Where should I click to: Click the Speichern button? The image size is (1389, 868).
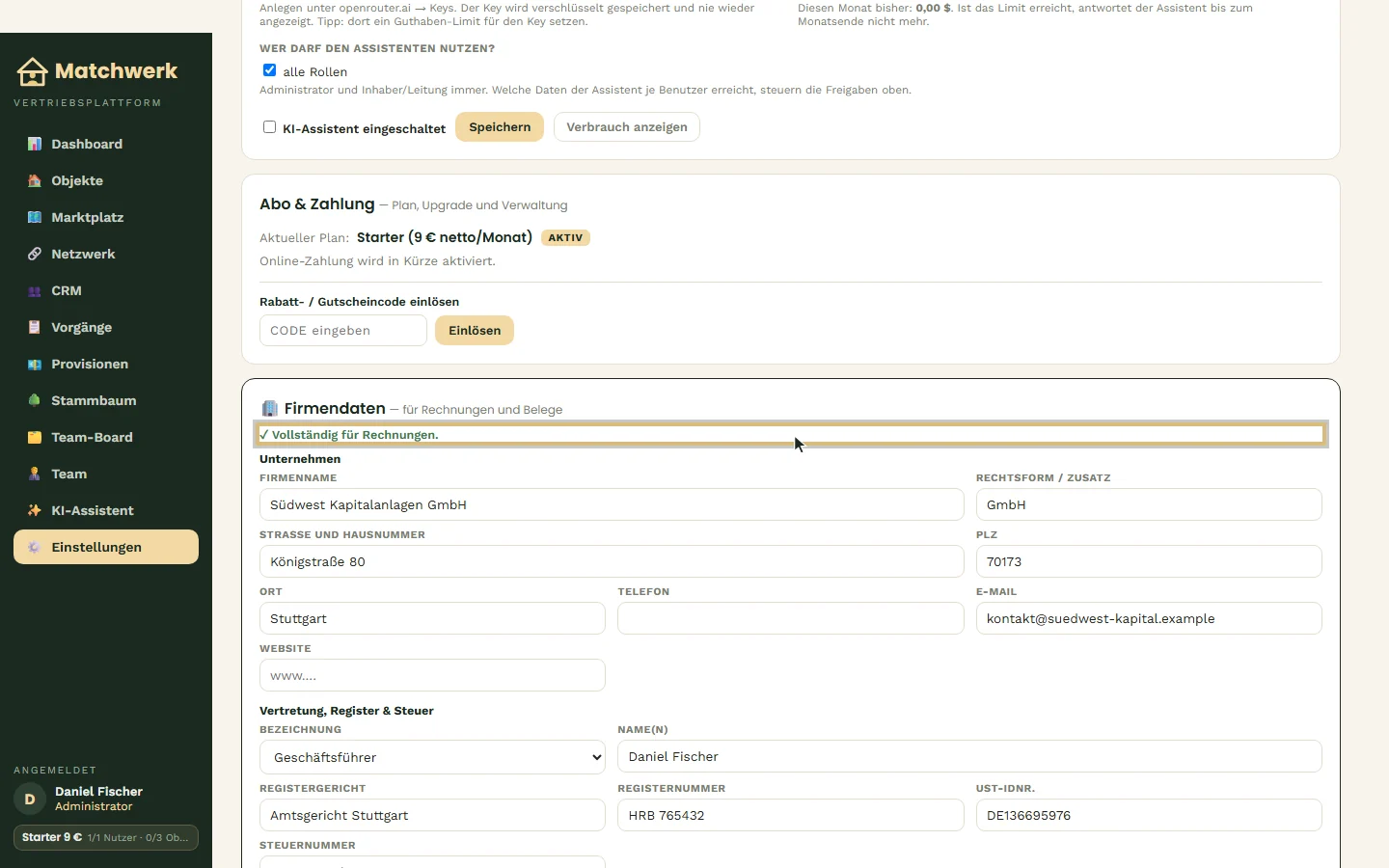point(500,127)
